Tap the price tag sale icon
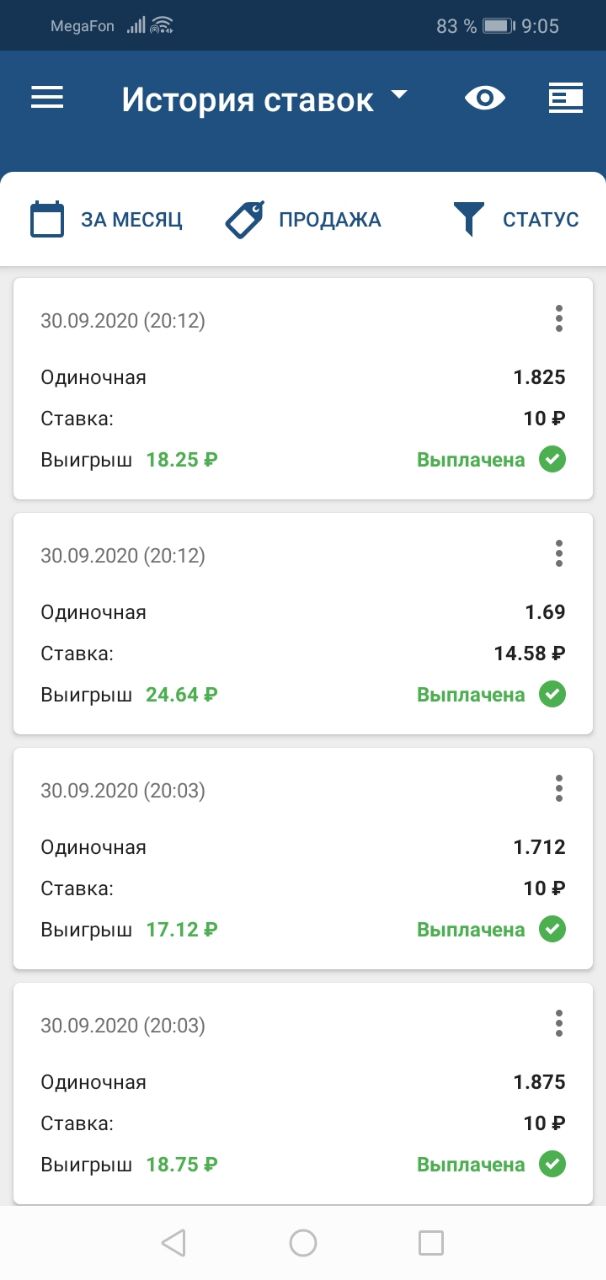The width and height of the screenshot is (606, 1280). [245, 219]
